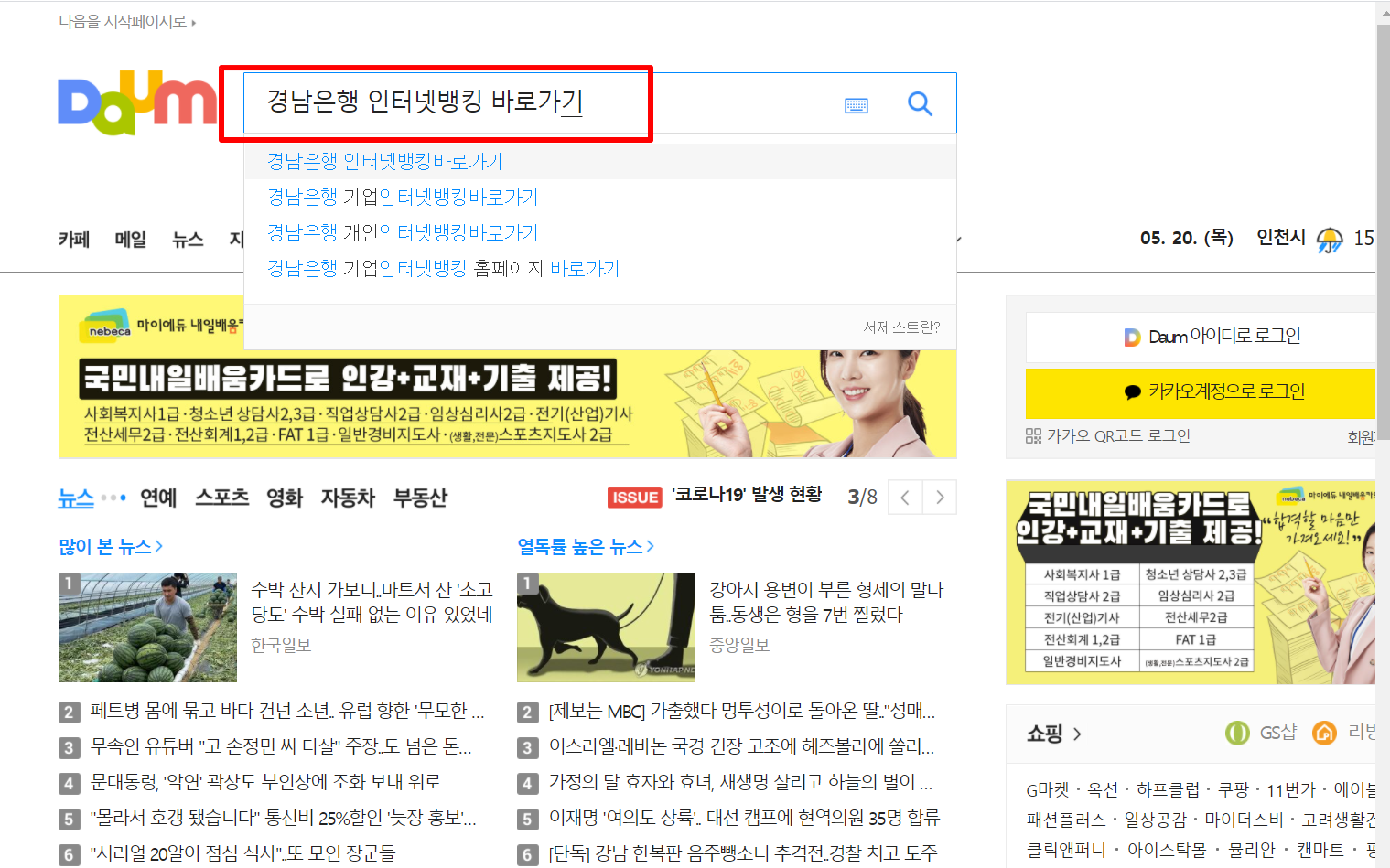The width and height of the screenshot is (1390, 868).
Task: Click the Daum D icon in login button
Action: pyautogui.click(x=1132, y=338)
